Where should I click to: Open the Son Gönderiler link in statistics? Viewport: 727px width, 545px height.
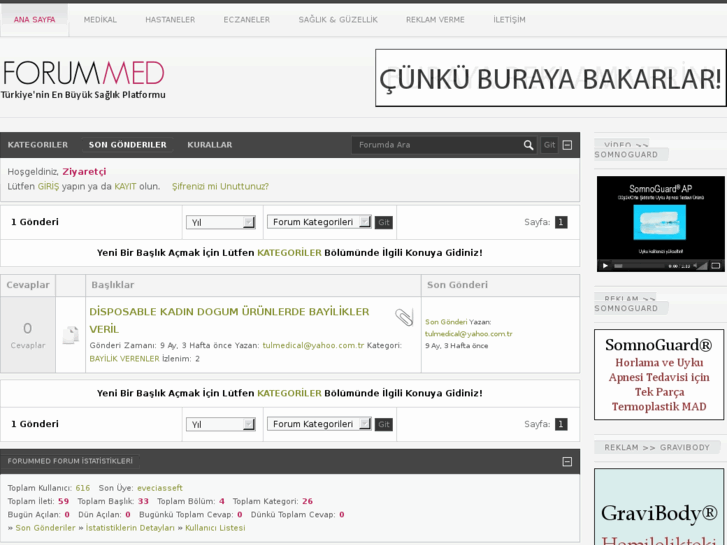coord(45,528)
